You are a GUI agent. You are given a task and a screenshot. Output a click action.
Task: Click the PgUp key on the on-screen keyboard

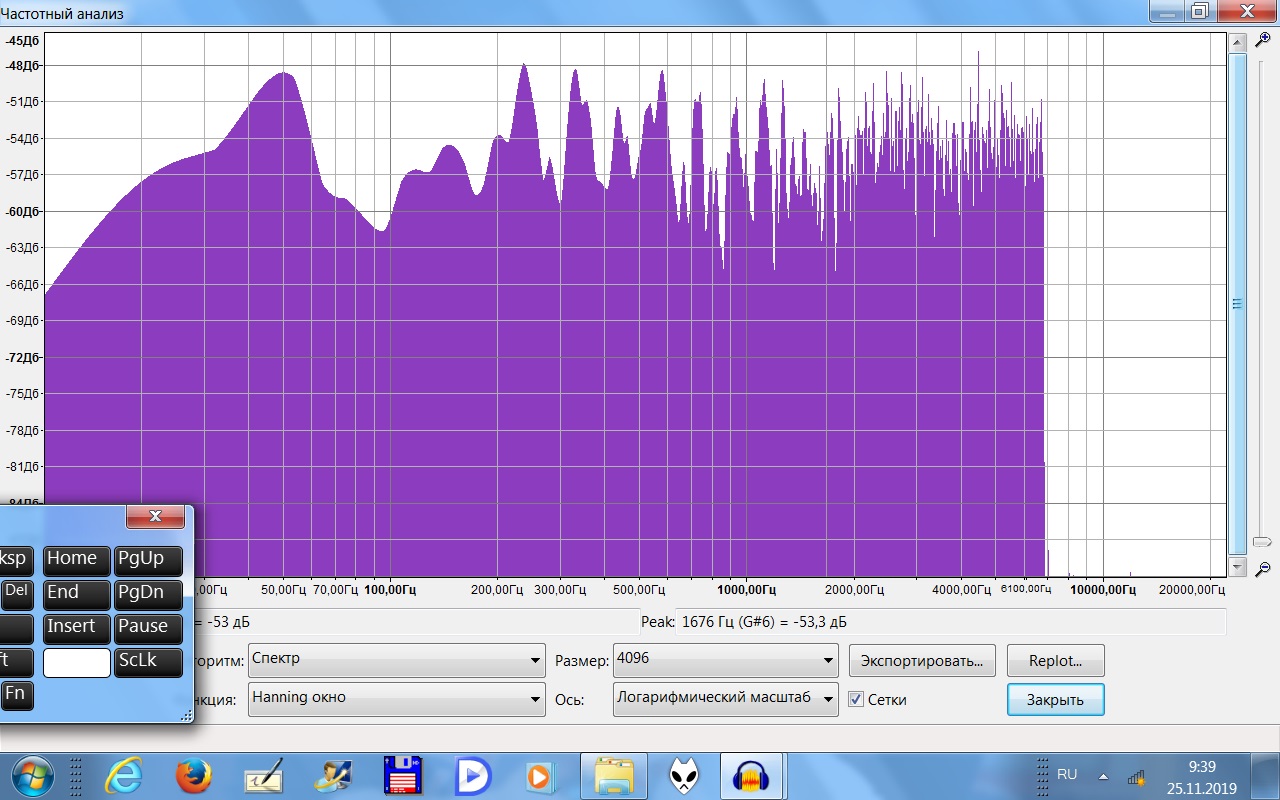click(149, 560)
